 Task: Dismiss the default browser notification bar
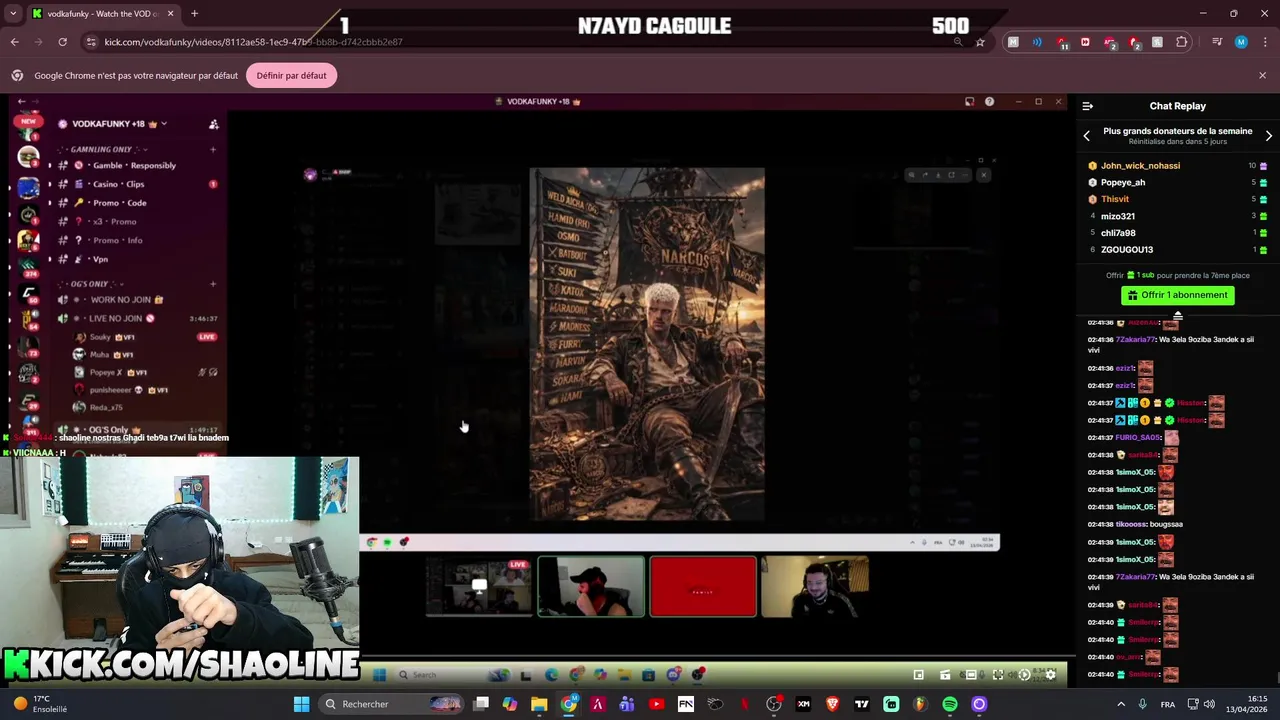pyautogui.click(x=1262, y=76)
